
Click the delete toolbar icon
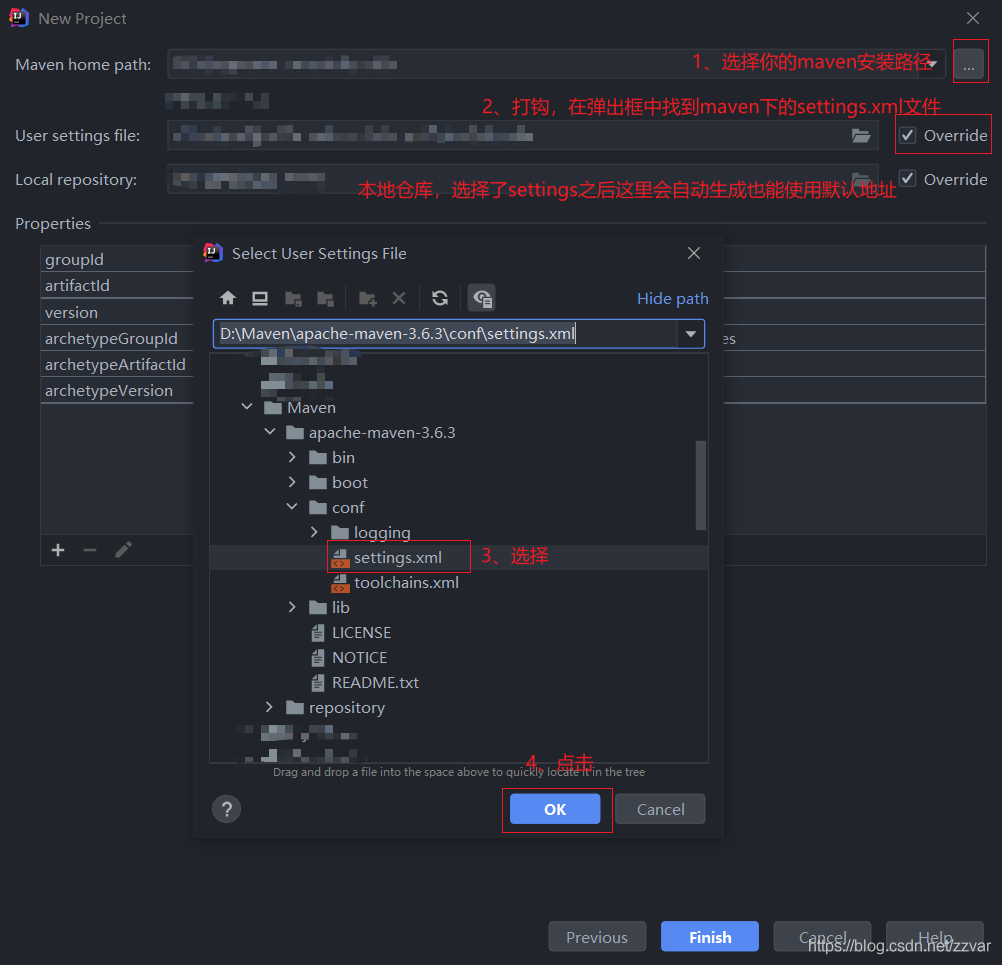click(399, 298)
